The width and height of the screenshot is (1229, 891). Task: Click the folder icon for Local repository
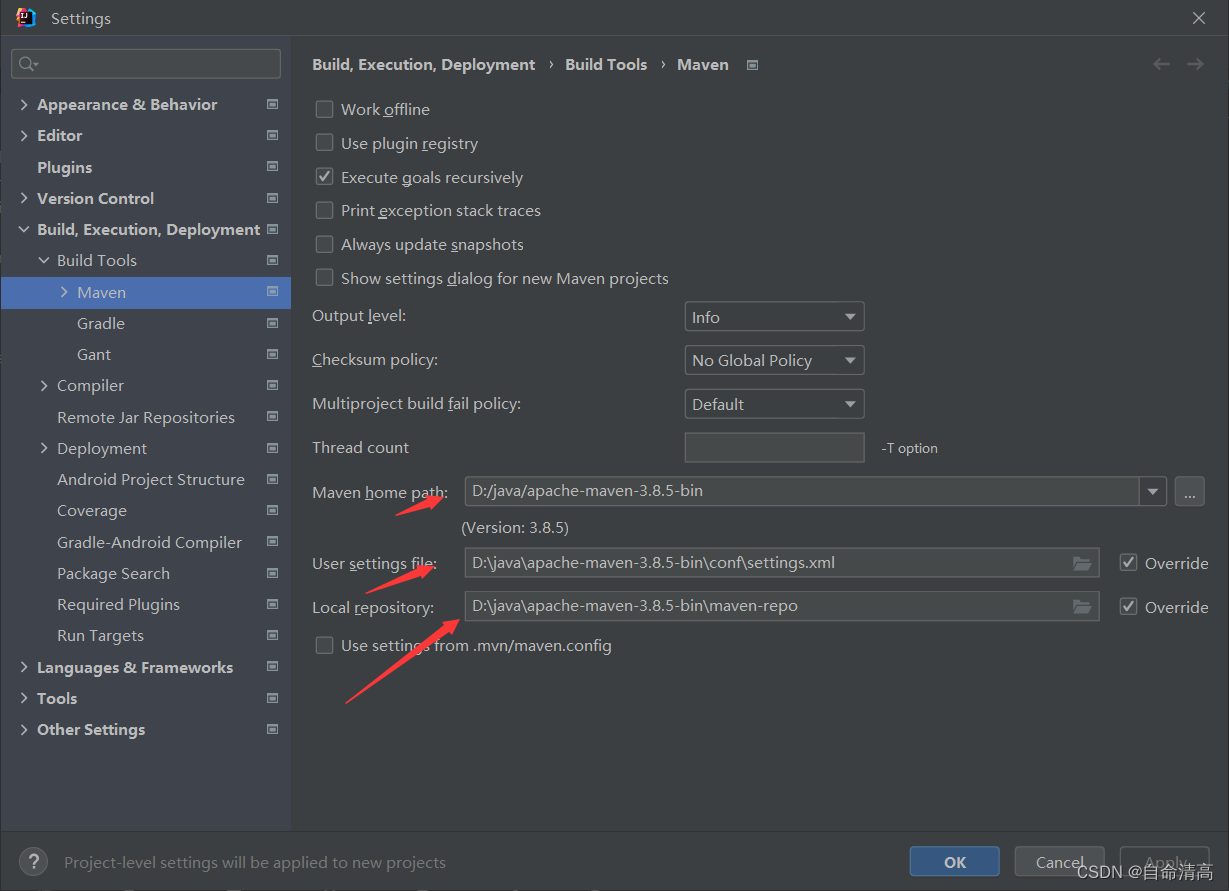click(x=1081, y=607)
